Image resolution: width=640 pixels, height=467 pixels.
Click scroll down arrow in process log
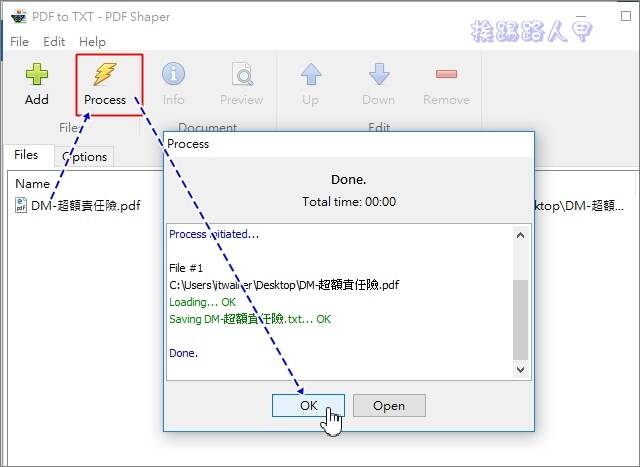520,369
